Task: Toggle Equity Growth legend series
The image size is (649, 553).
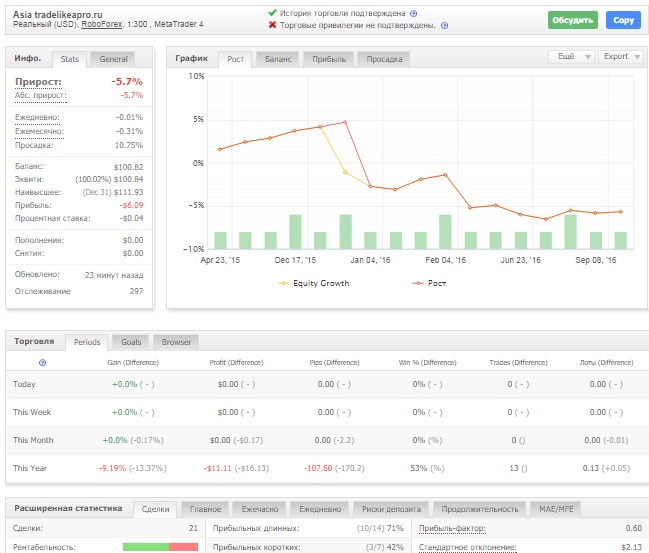Action: (313, 283)
